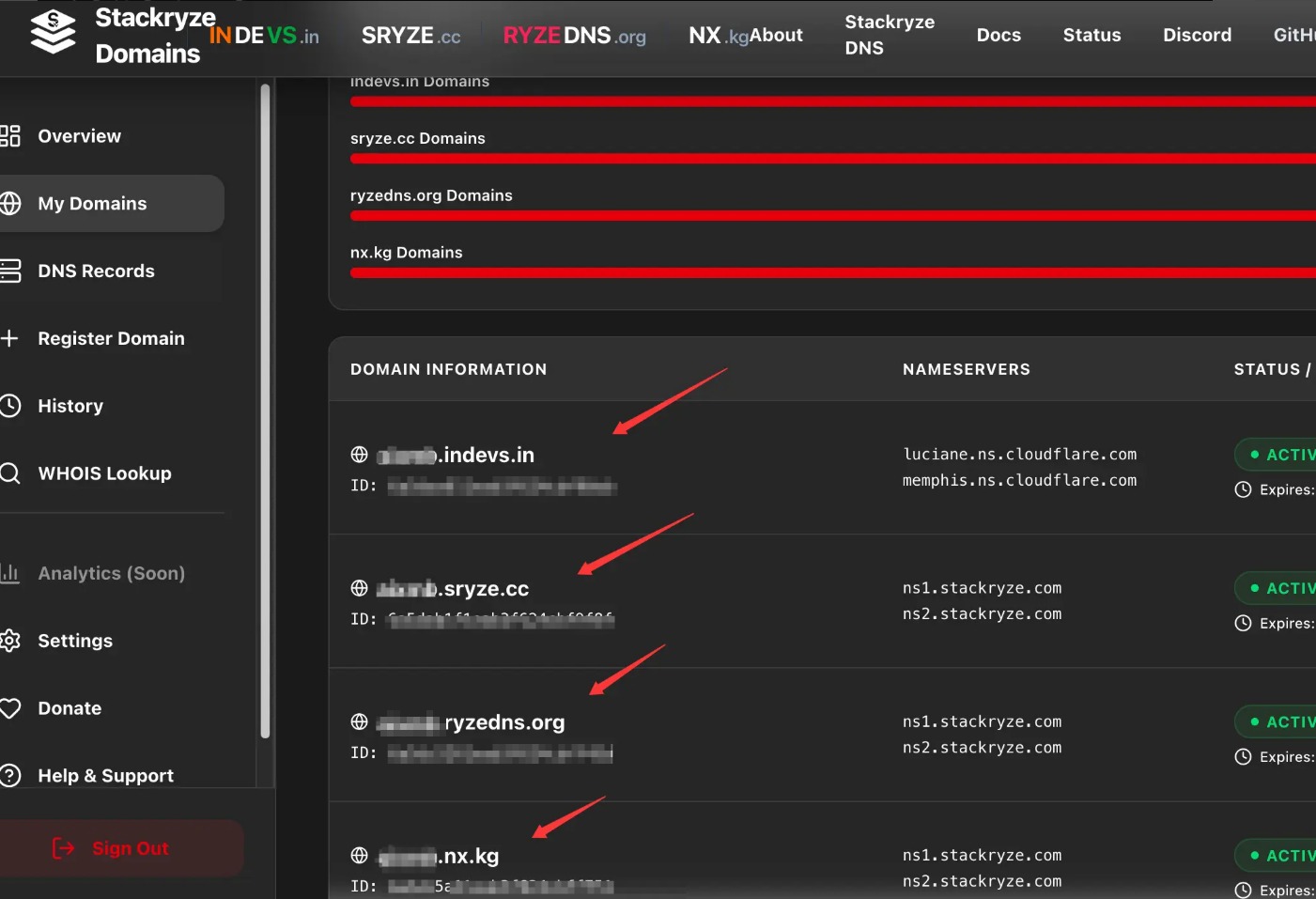
Task: Click the DOMAIN INFORMATION column header
Action: [448, 369]
